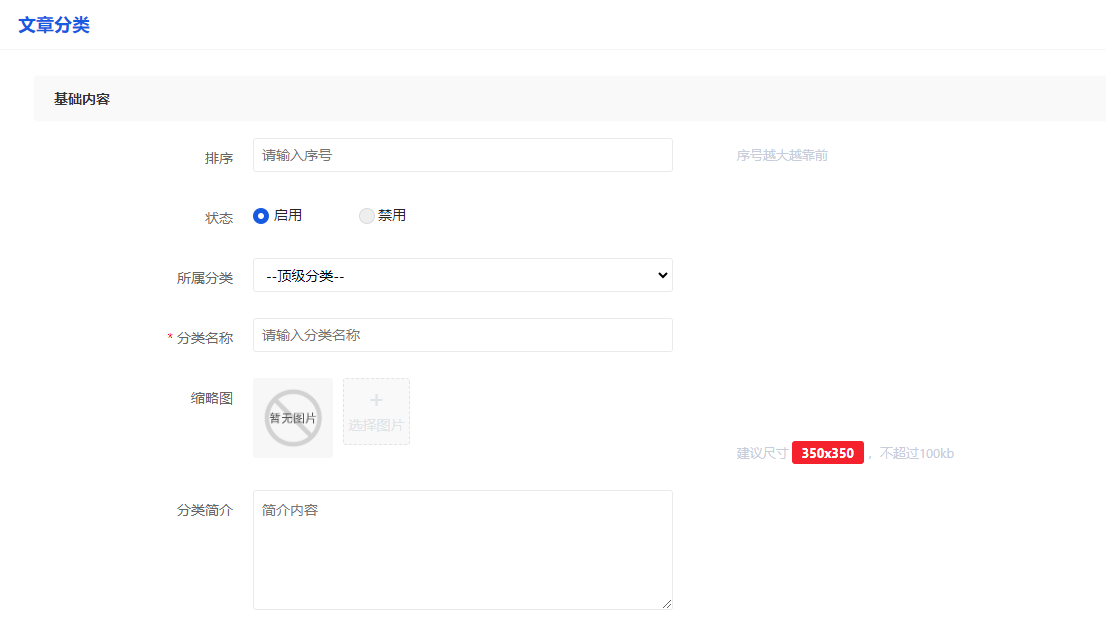This screenshot has height=629, width=1106.
Task: Click the red 350x350 size badge
Action: click(827, 453)
